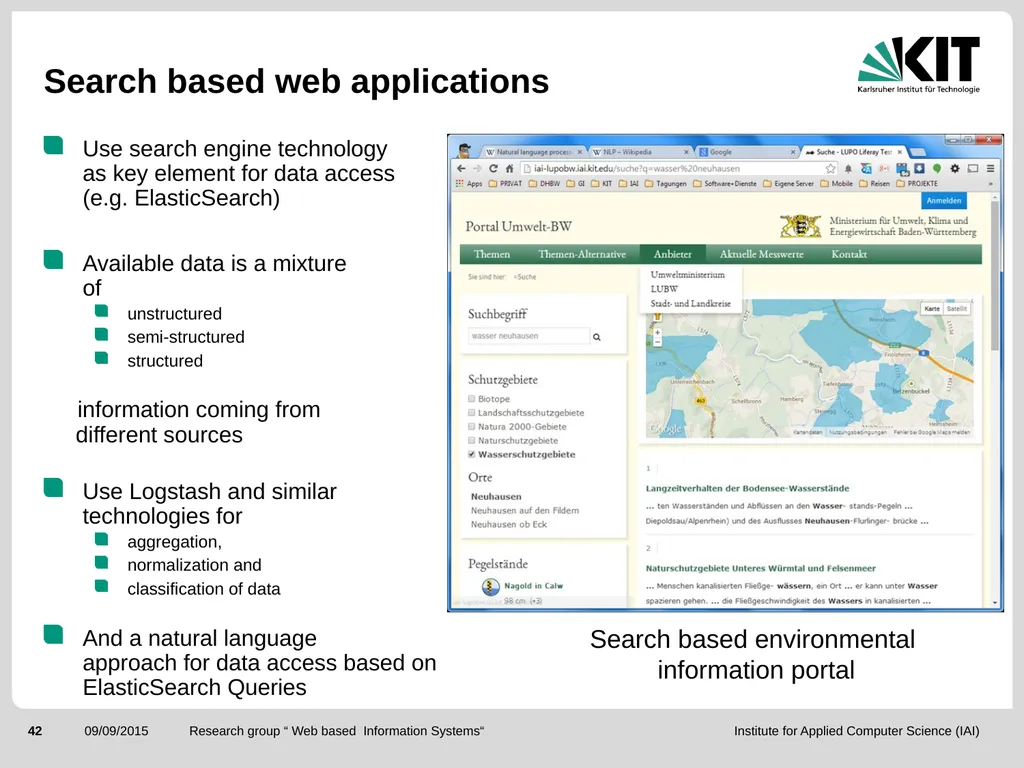Click the scrollbar down arrow
The image size is (1024, 768).
(x=995, y=603)
